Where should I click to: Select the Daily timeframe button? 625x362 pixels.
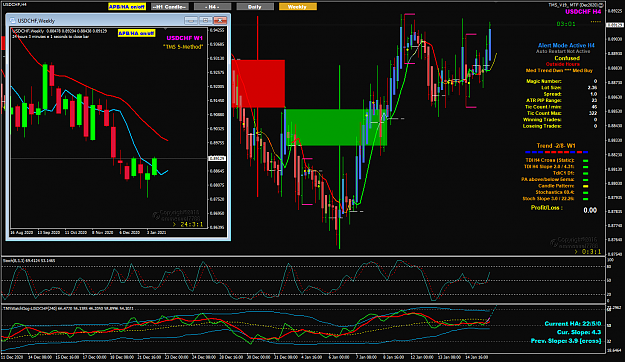255,7
